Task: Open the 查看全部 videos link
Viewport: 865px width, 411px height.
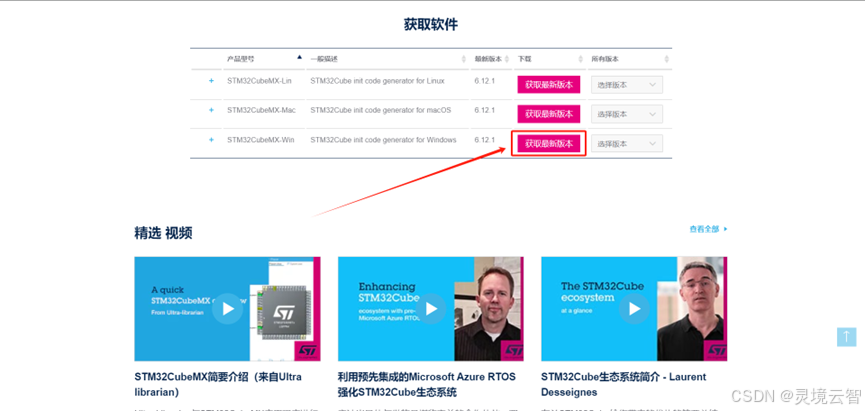Action: 708,229
